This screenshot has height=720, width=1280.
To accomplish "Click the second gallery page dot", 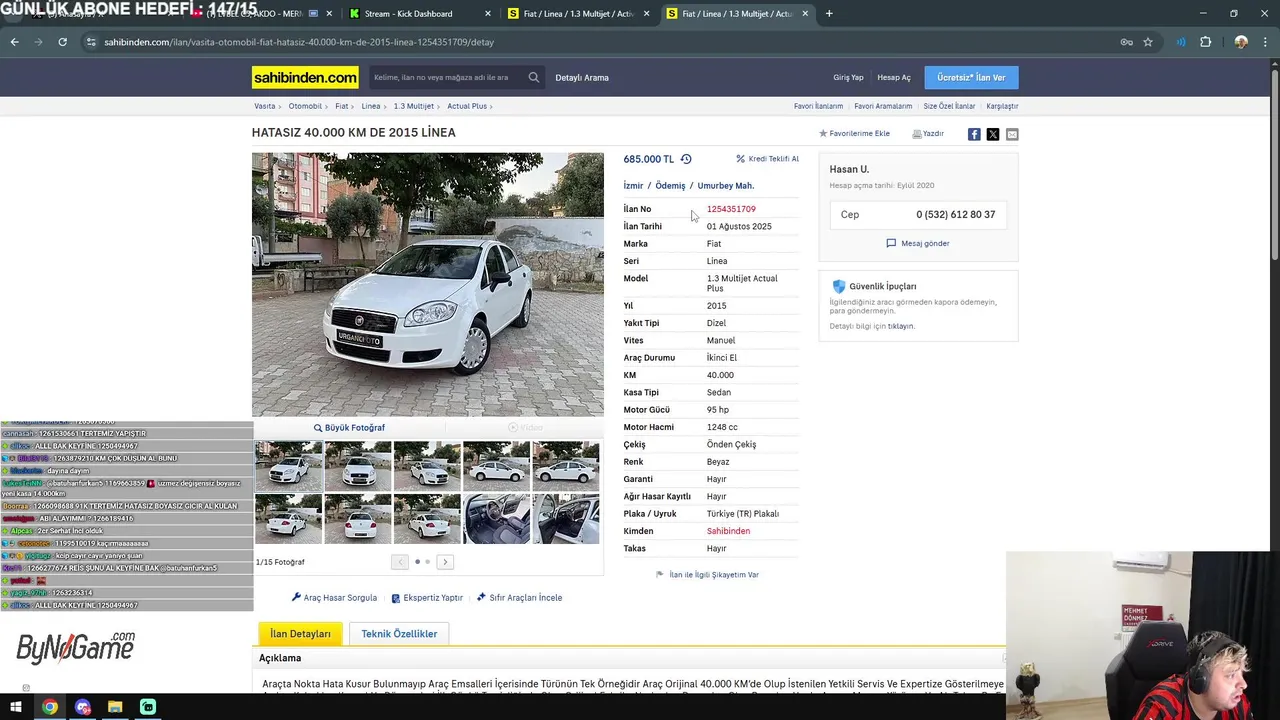I will [x=428, y=562].
